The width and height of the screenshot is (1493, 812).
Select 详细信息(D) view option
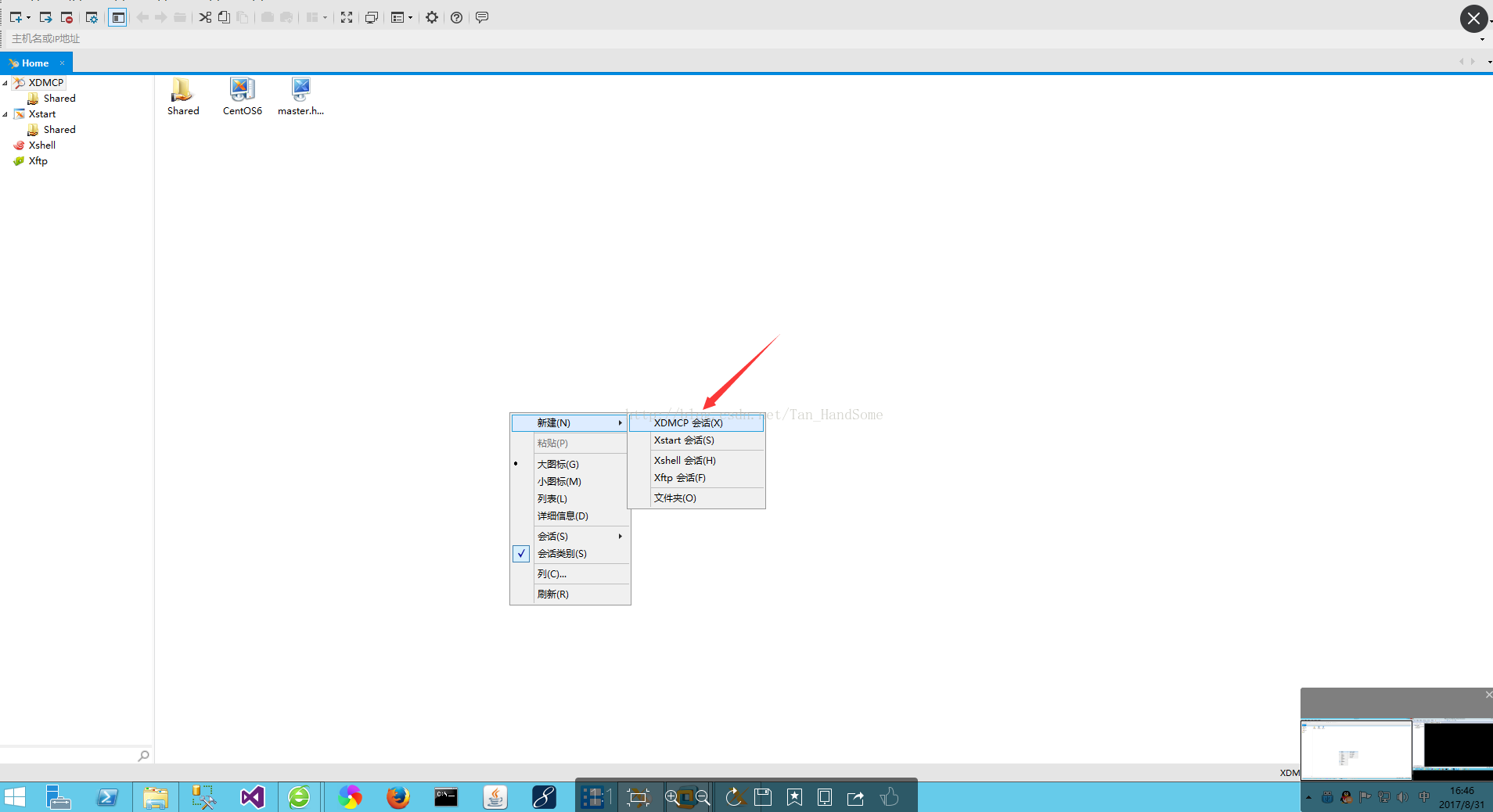click(x=570, y=516)
